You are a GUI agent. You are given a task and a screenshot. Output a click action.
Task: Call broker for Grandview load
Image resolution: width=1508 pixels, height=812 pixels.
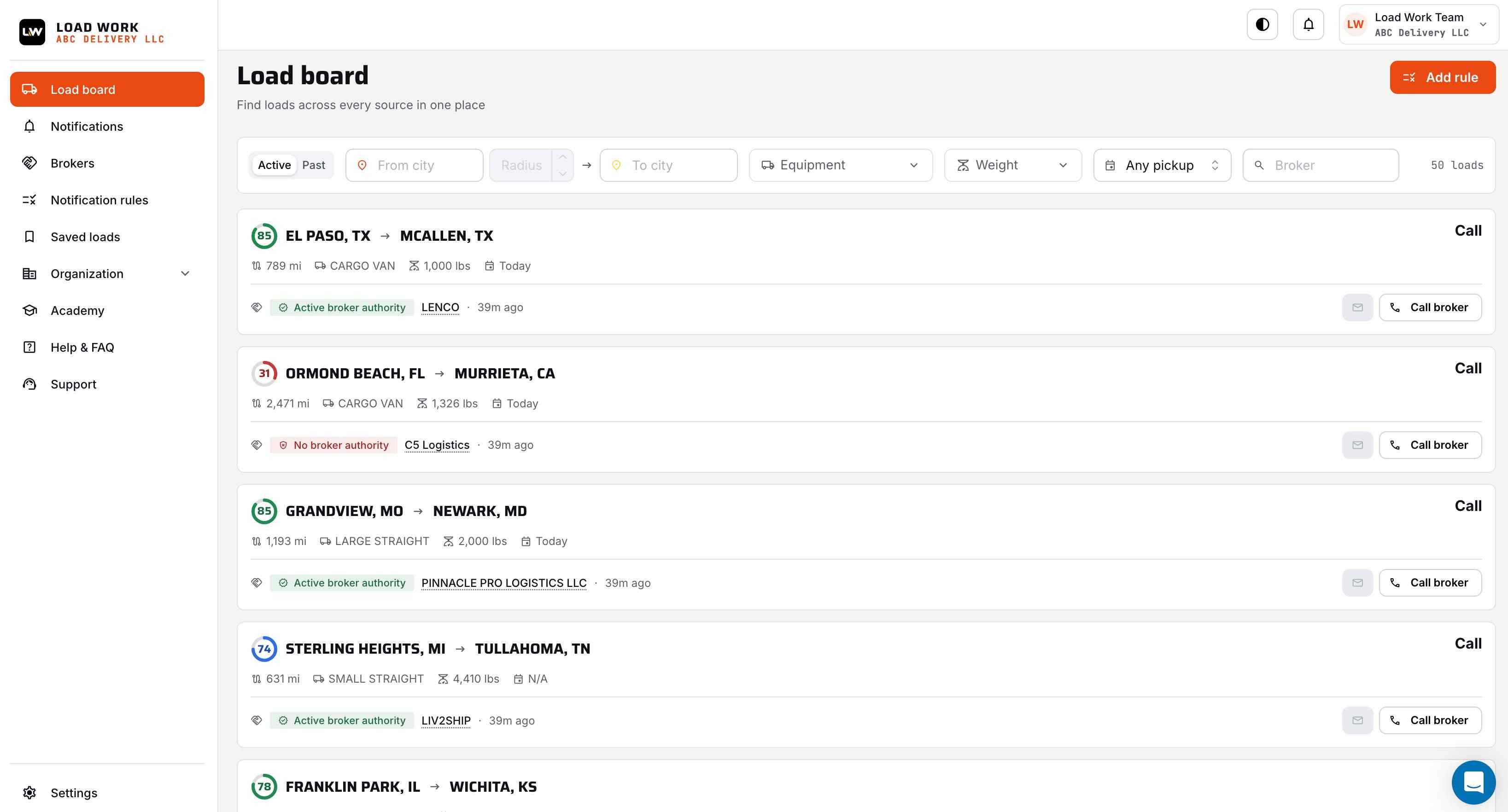pyautogui.click(x=1430, y=583)
